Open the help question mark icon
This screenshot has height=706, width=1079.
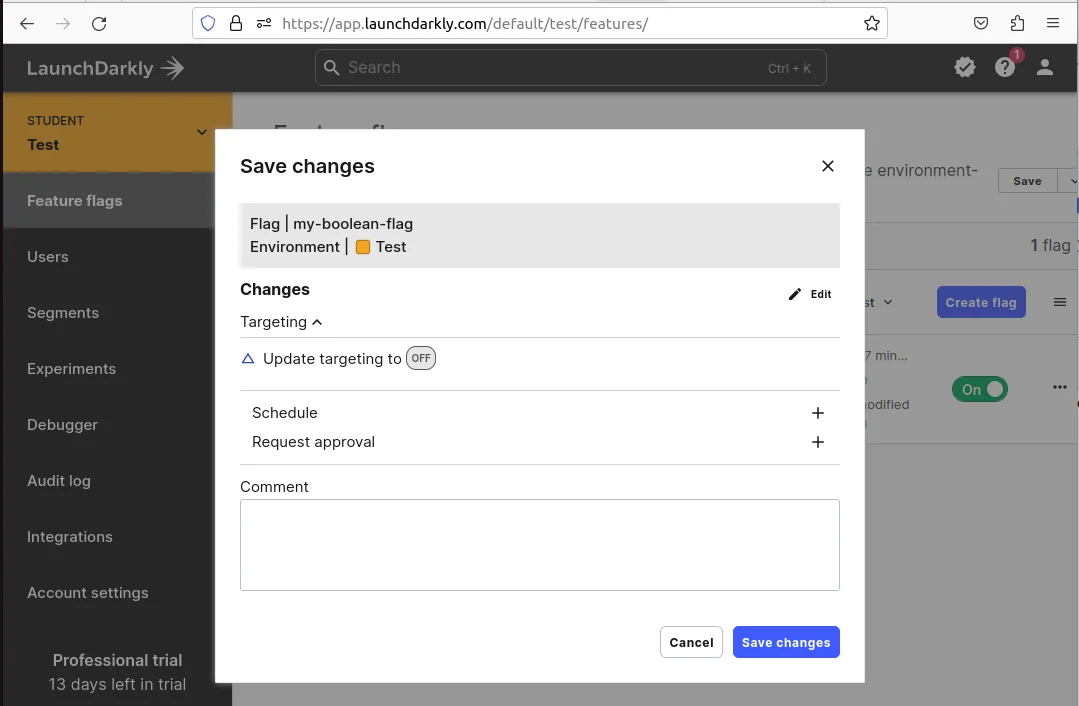1005,67
